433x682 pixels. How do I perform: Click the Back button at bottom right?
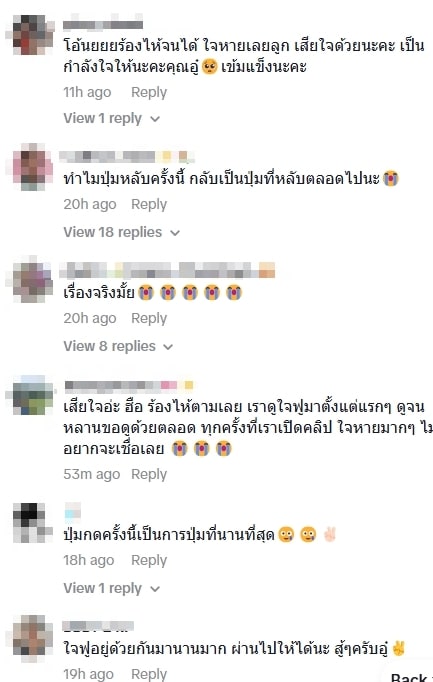tap(409, 677)
